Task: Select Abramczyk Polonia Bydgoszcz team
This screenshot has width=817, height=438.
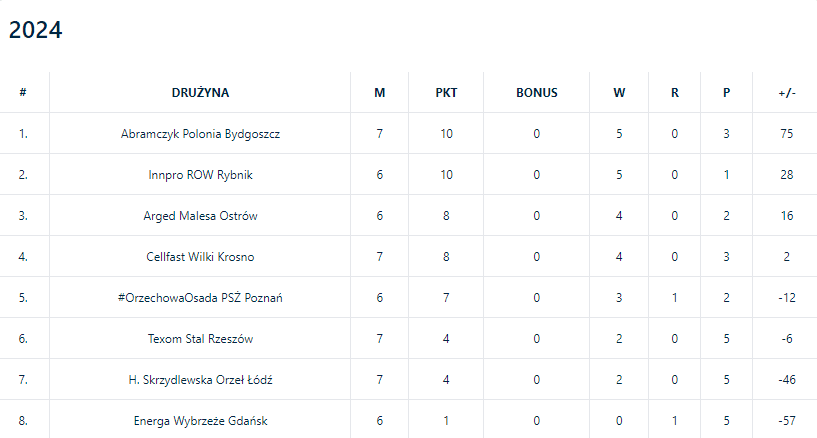Action: (x=200, y=134)
